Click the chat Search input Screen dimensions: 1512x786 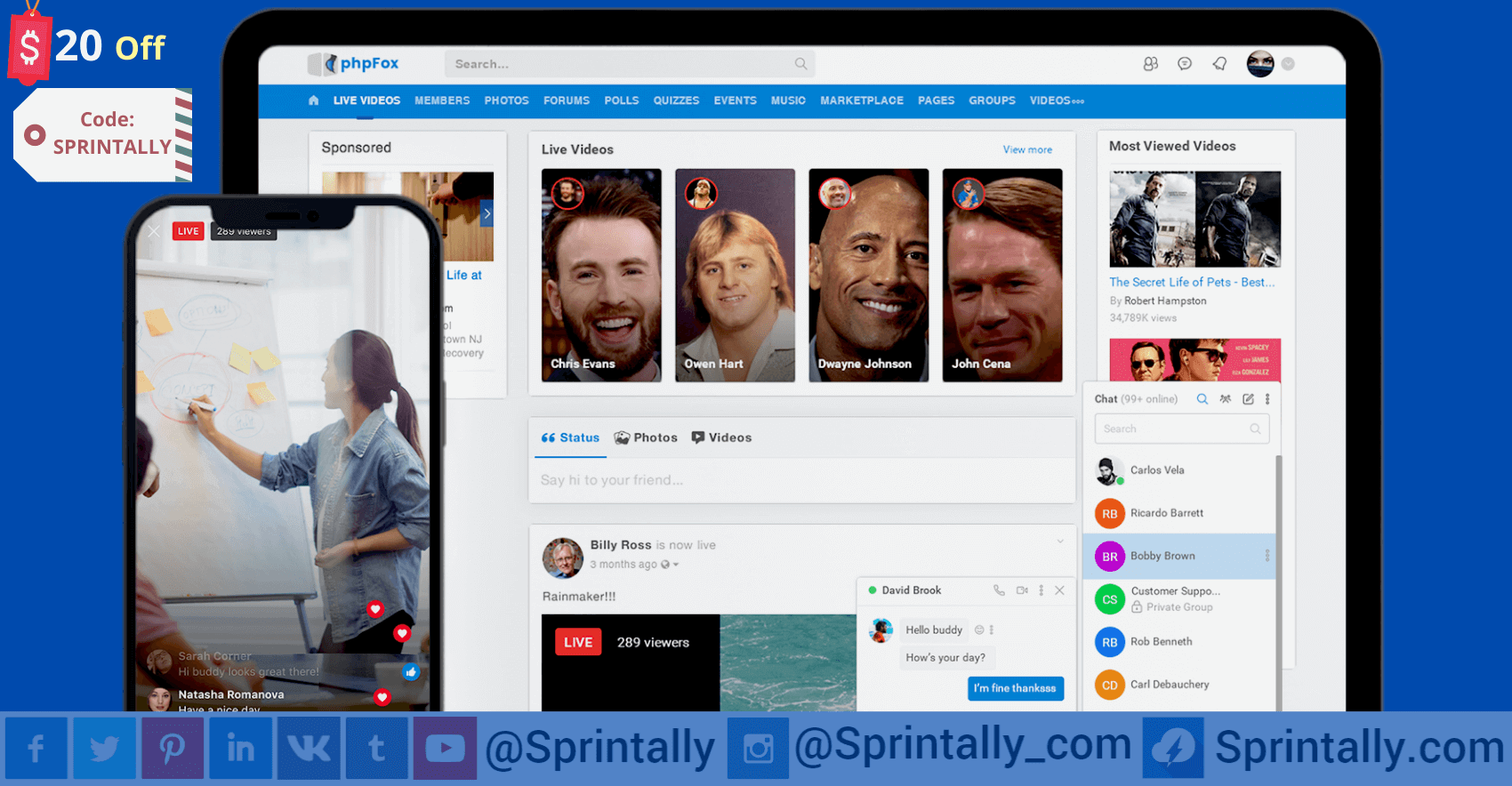coord(1181,429)
